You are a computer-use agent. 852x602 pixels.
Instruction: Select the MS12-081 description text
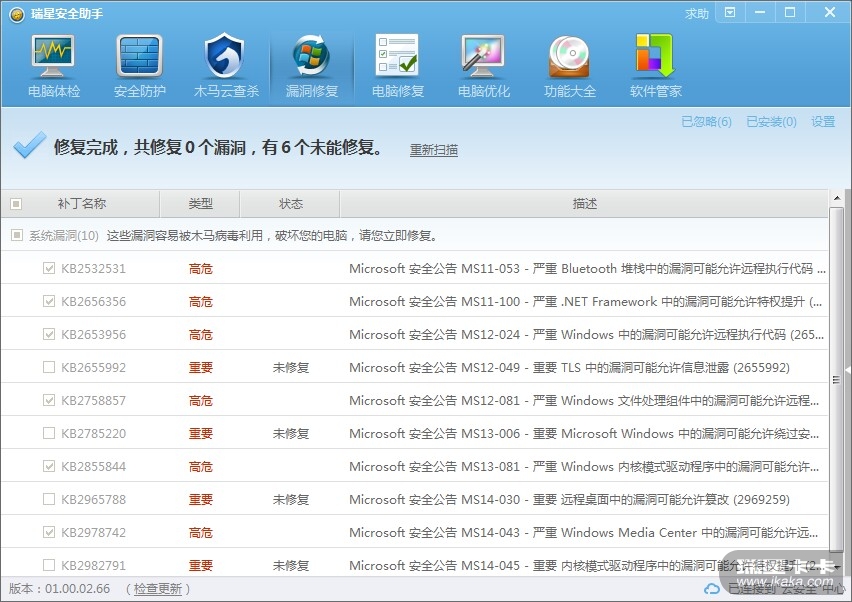[584, 401]
